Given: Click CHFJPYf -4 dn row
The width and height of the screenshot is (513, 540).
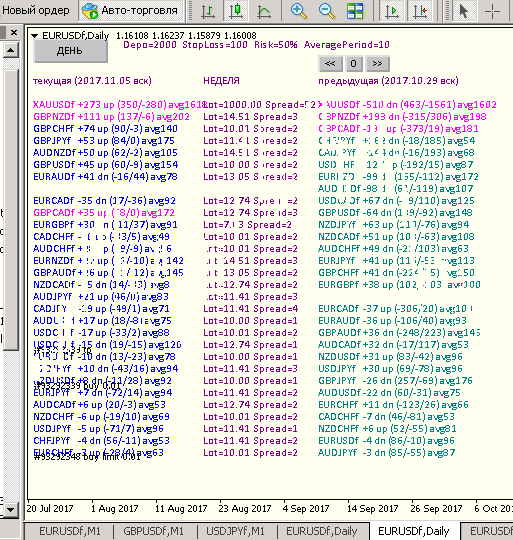Looking at the screenshot, I should point(101,441).
